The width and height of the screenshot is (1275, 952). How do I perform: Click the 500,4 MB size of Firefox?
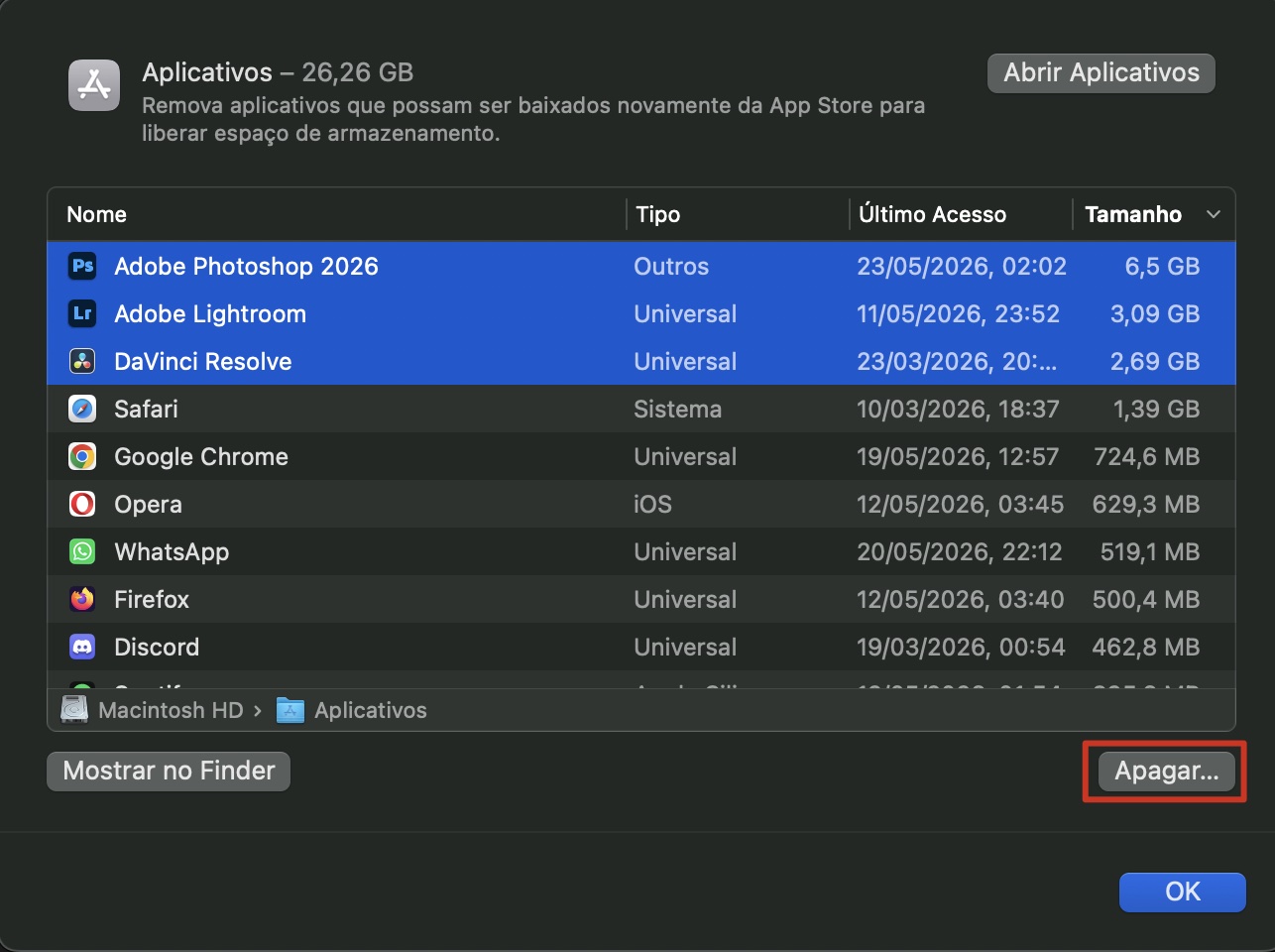pos(1146,599)
